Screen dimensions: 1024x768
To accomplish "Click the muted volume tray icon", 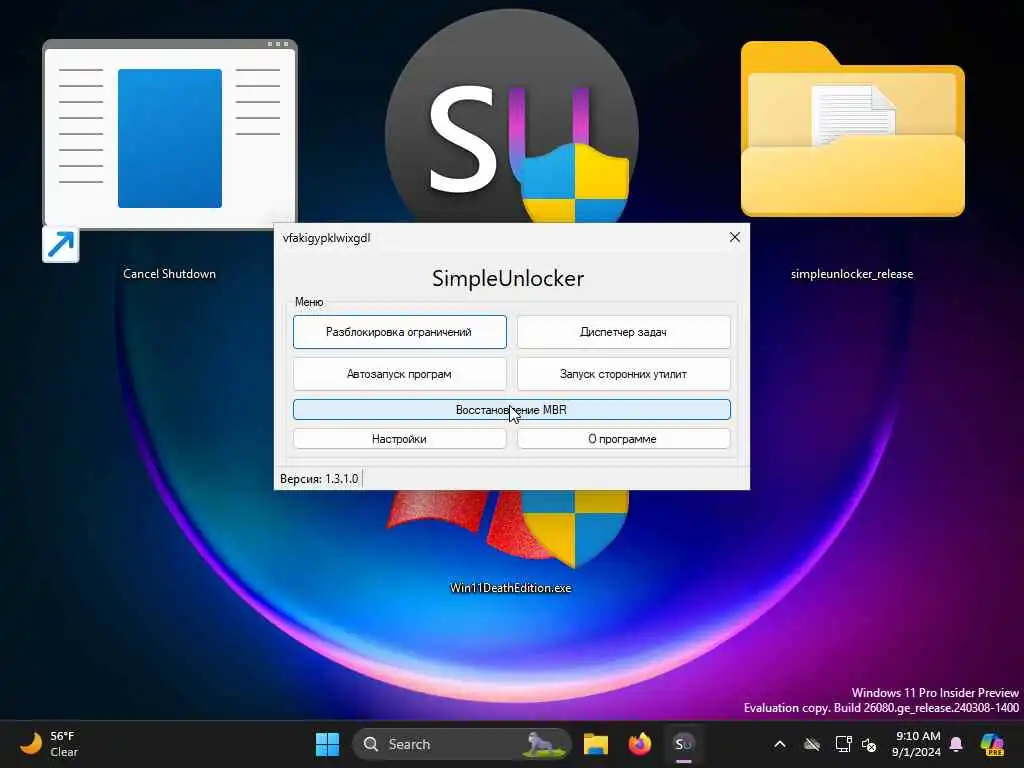I will [869, 744].
